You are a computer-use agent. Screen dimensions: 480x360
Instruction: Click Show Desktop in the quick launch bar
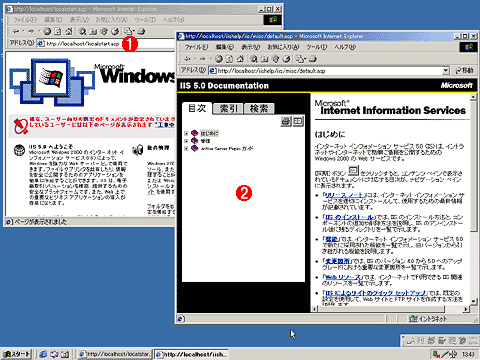click(x=65, y=354)
